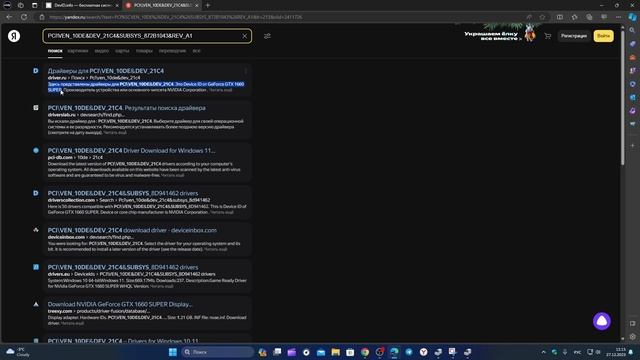Open the Yandex shopping cart icon

547,36
